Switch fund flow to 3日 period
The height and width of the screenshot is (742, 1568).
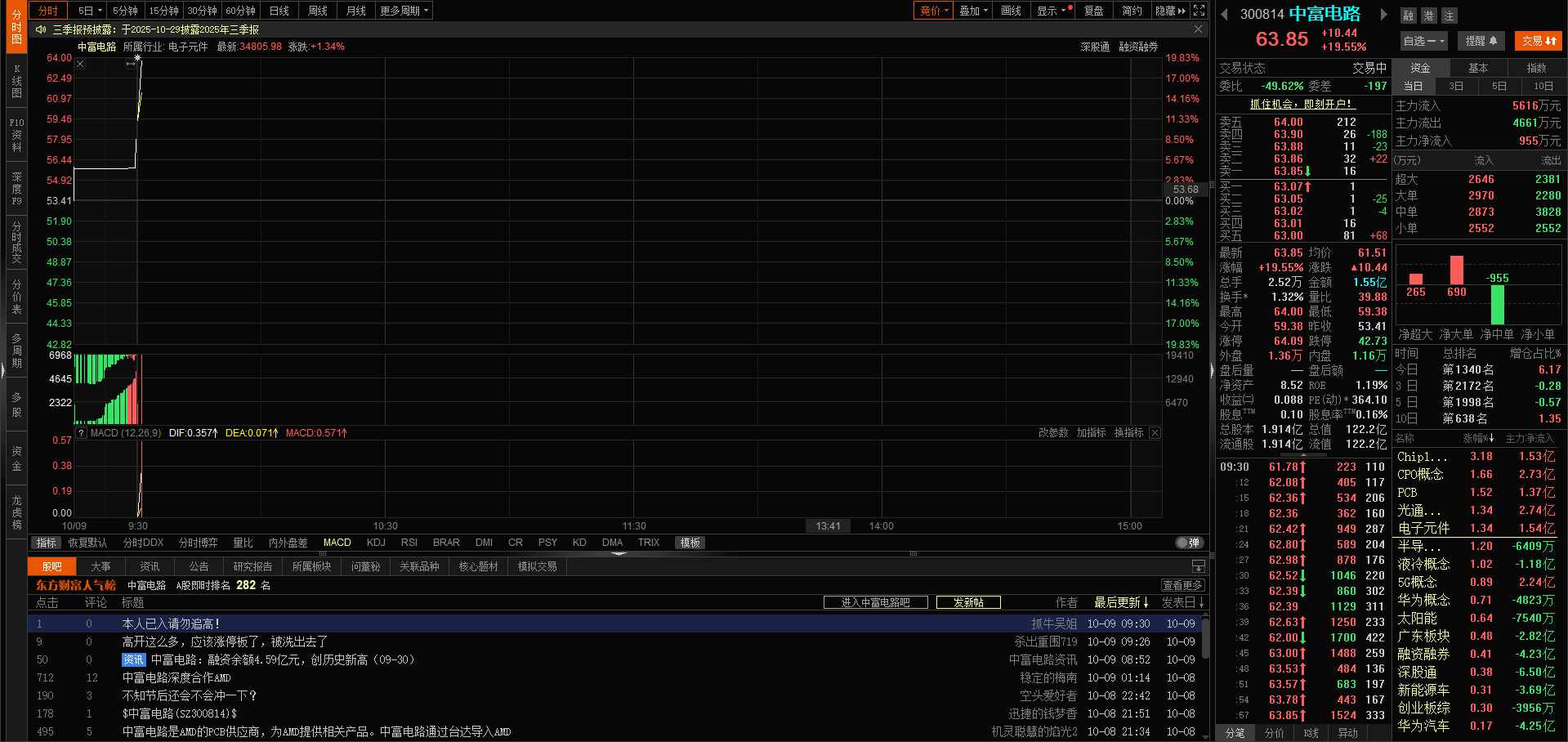coord(1456,86)
